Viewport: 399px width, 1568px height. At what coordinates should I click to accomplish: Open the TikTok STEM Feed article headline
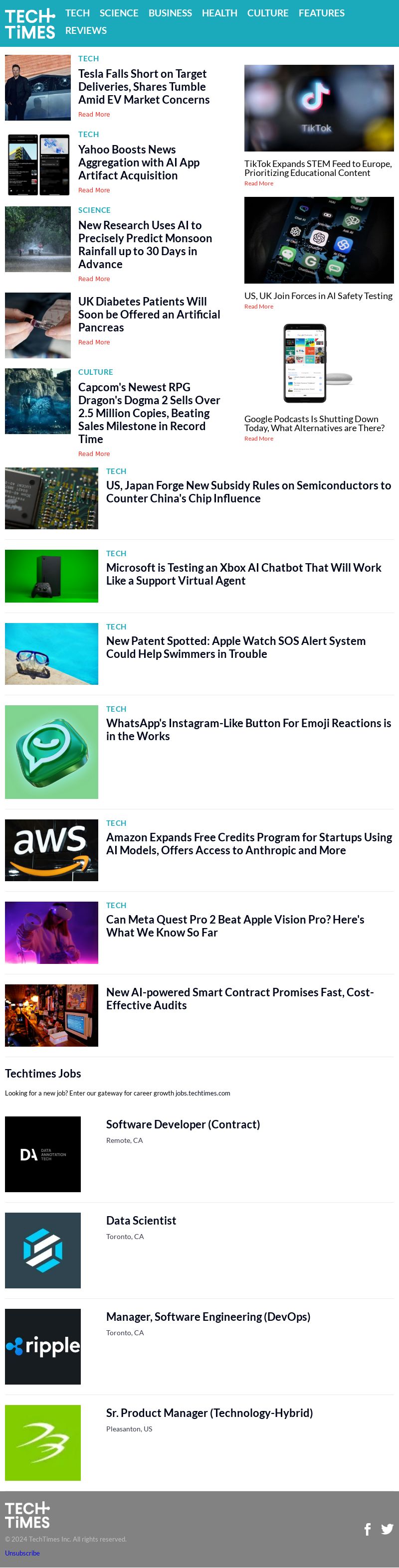coord(318,168)
